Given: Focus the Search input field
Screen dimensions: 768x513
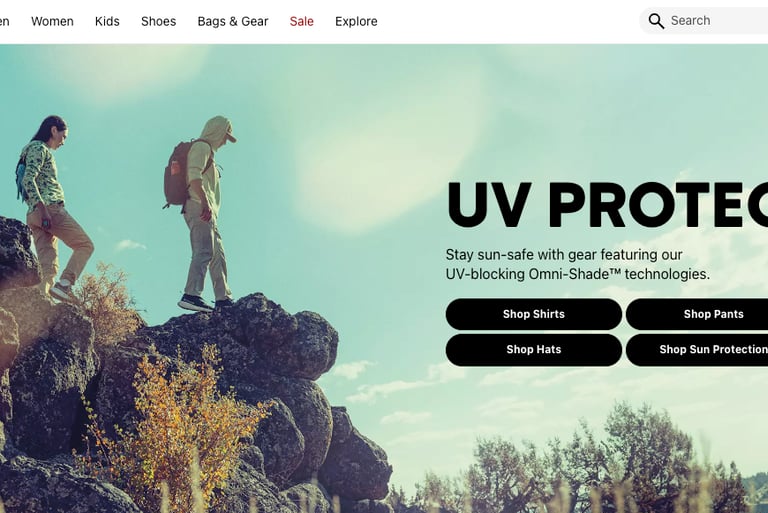Looking at the screenshot, I should click(x=704, y=21).
